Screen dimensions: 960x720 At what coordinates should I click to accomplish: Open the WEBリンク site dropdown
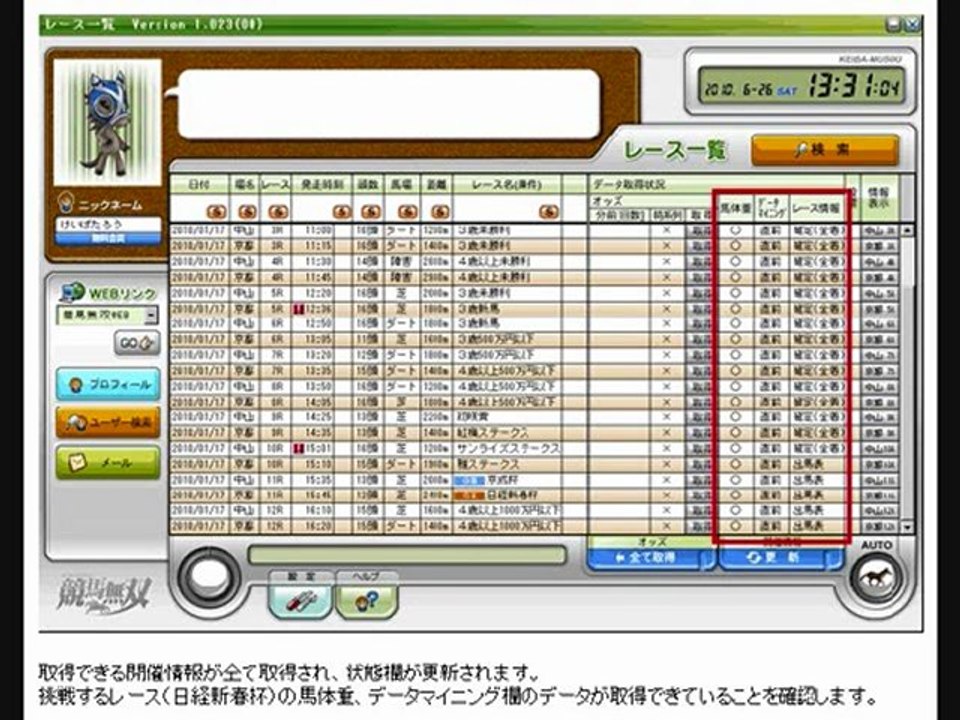pos(152,316)
